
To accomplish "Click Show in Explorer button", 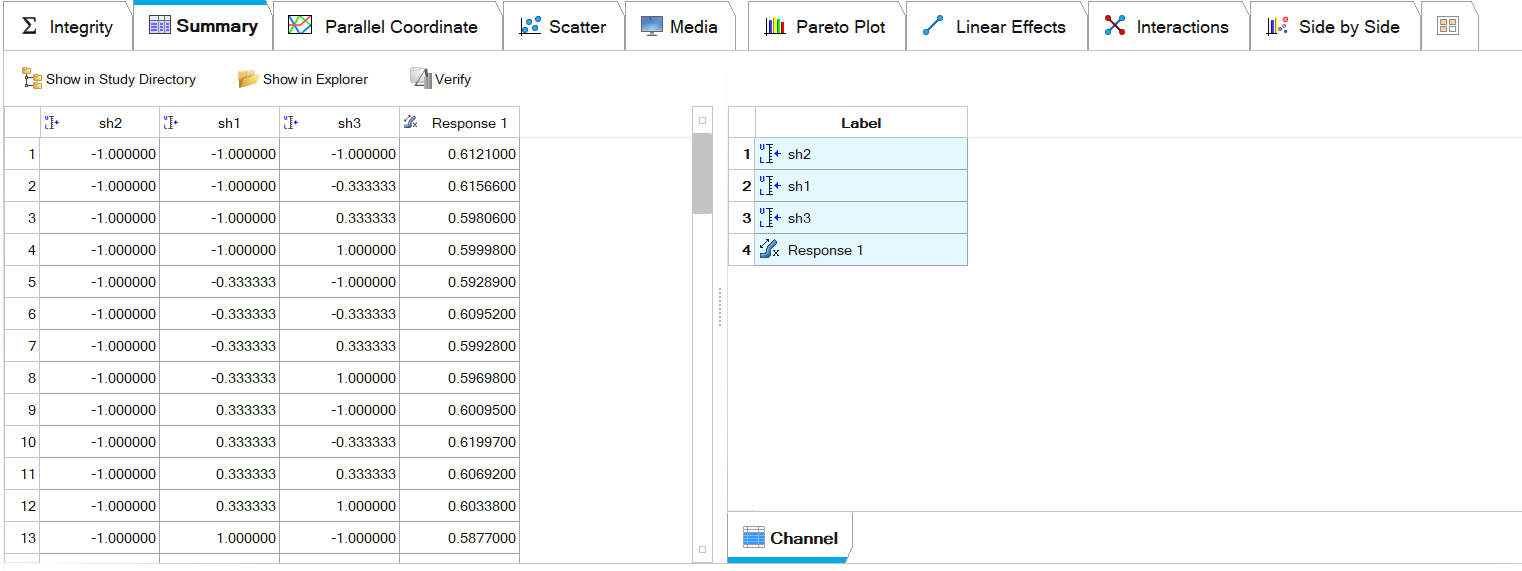I will [x=303, y=79].
